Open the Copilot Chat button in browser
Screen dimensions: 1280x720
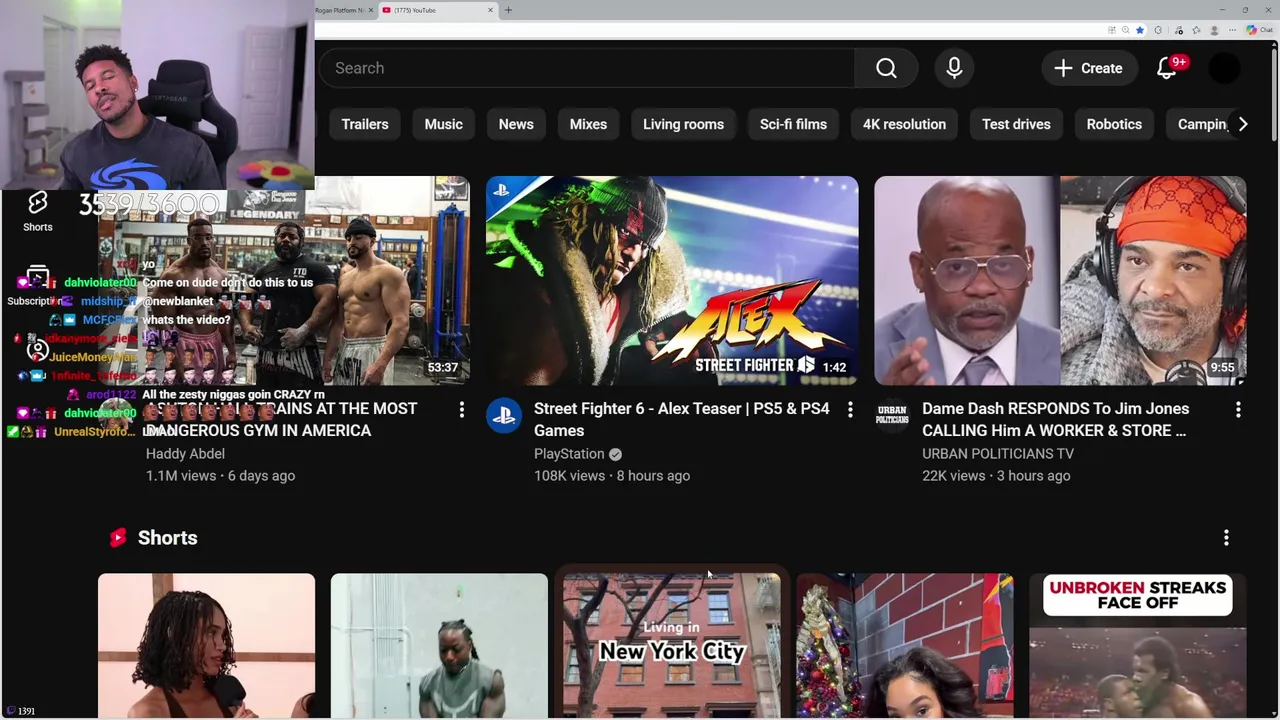click(1260, 30)
